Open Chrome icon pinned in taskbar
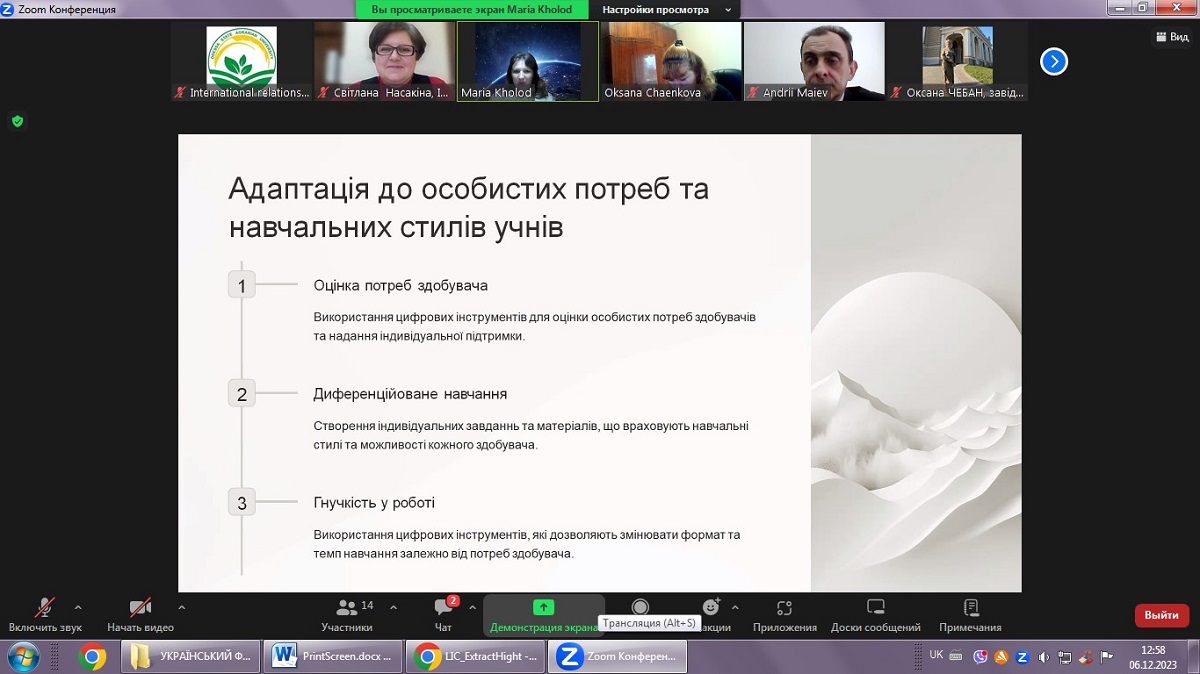The width and height of the screenshot is (1200, 674). [x=92, y=656]
